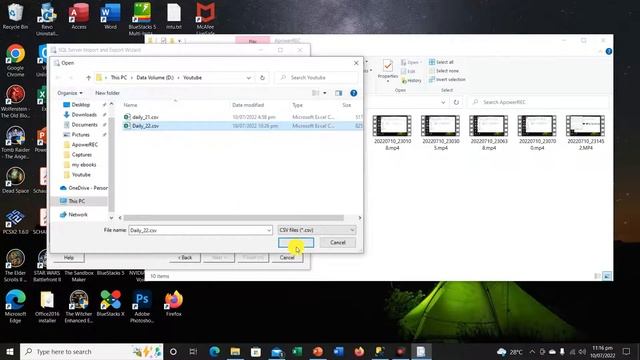This screenshot has width=640, height=360.
Task: Click the taskbar search box
Action: (92, 351)
